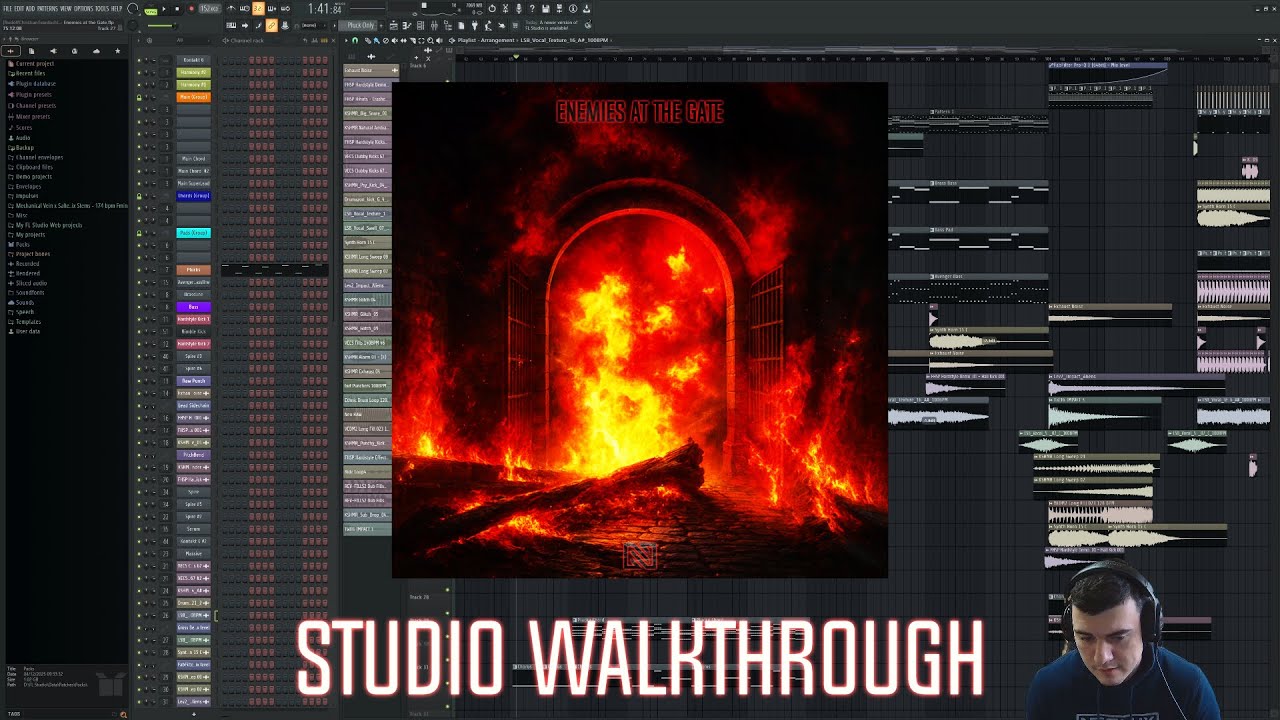Expand the Mixer presets folder
The height and width of the screenshot is (720, 1280).
(x=30, y=117)
